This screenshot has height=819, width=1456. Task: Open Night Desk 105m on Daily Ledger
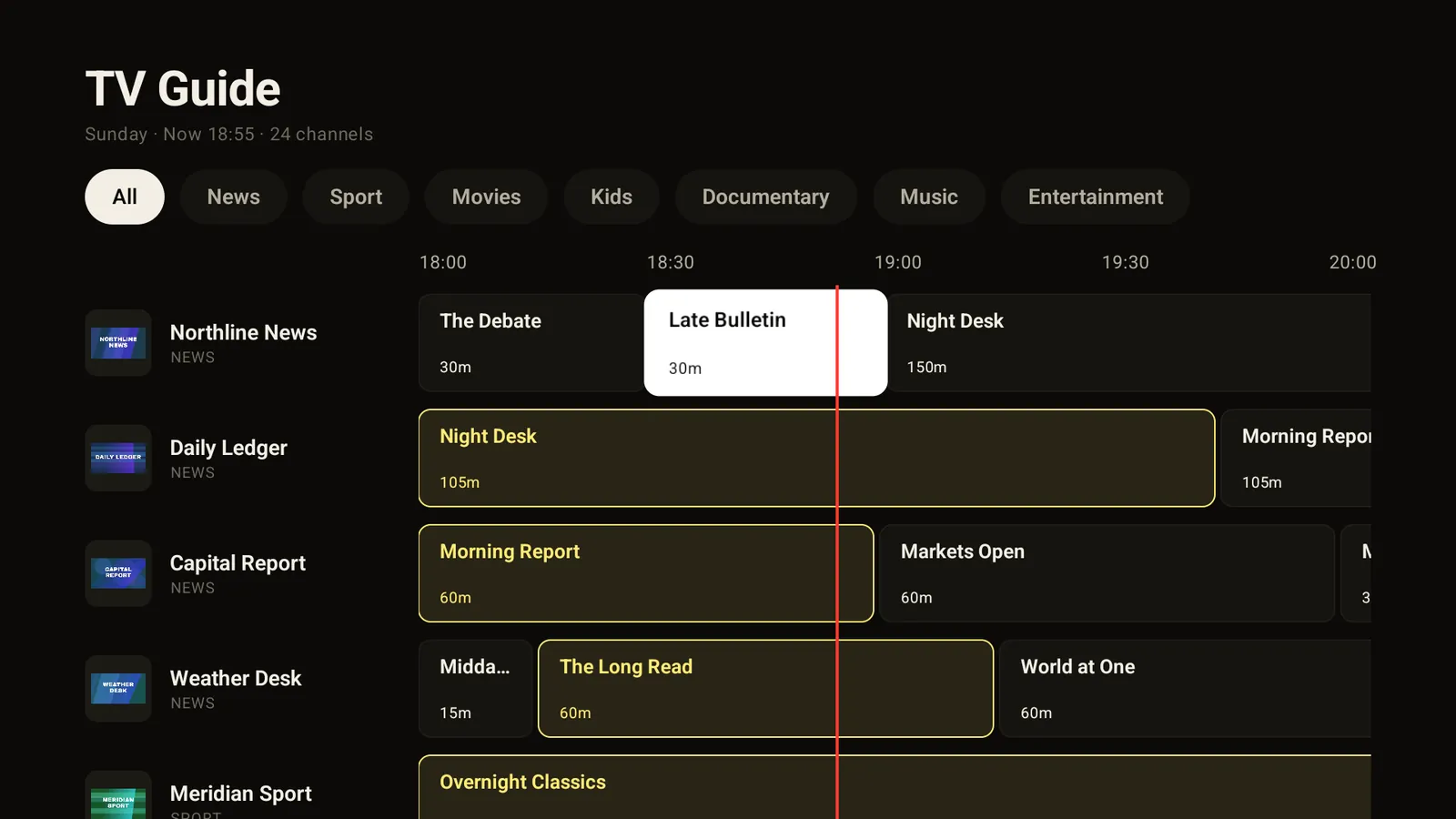coord(816,458)
